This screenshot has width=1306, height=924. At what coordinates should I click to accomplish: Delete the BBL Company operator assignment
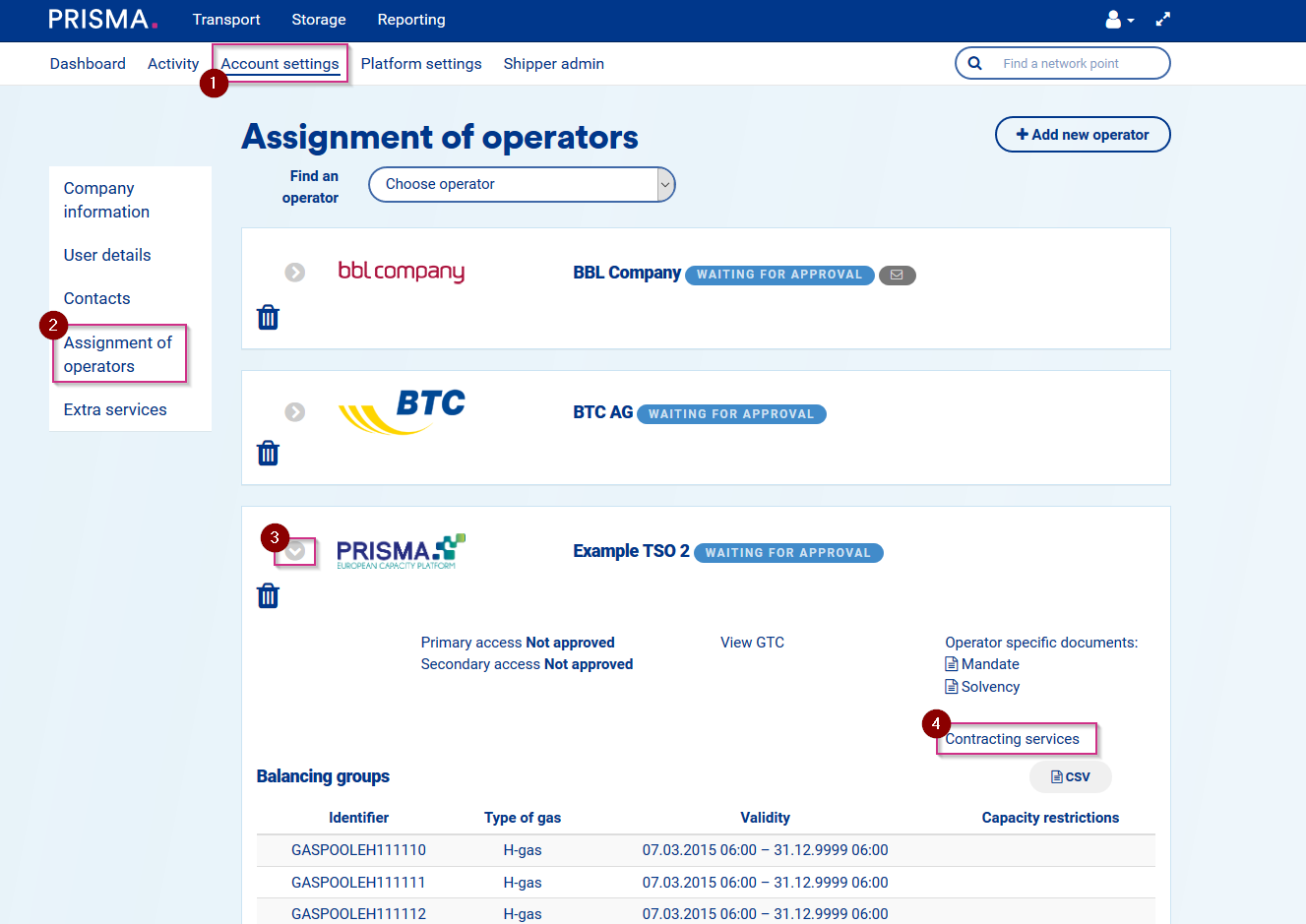[x=268, y=317]
